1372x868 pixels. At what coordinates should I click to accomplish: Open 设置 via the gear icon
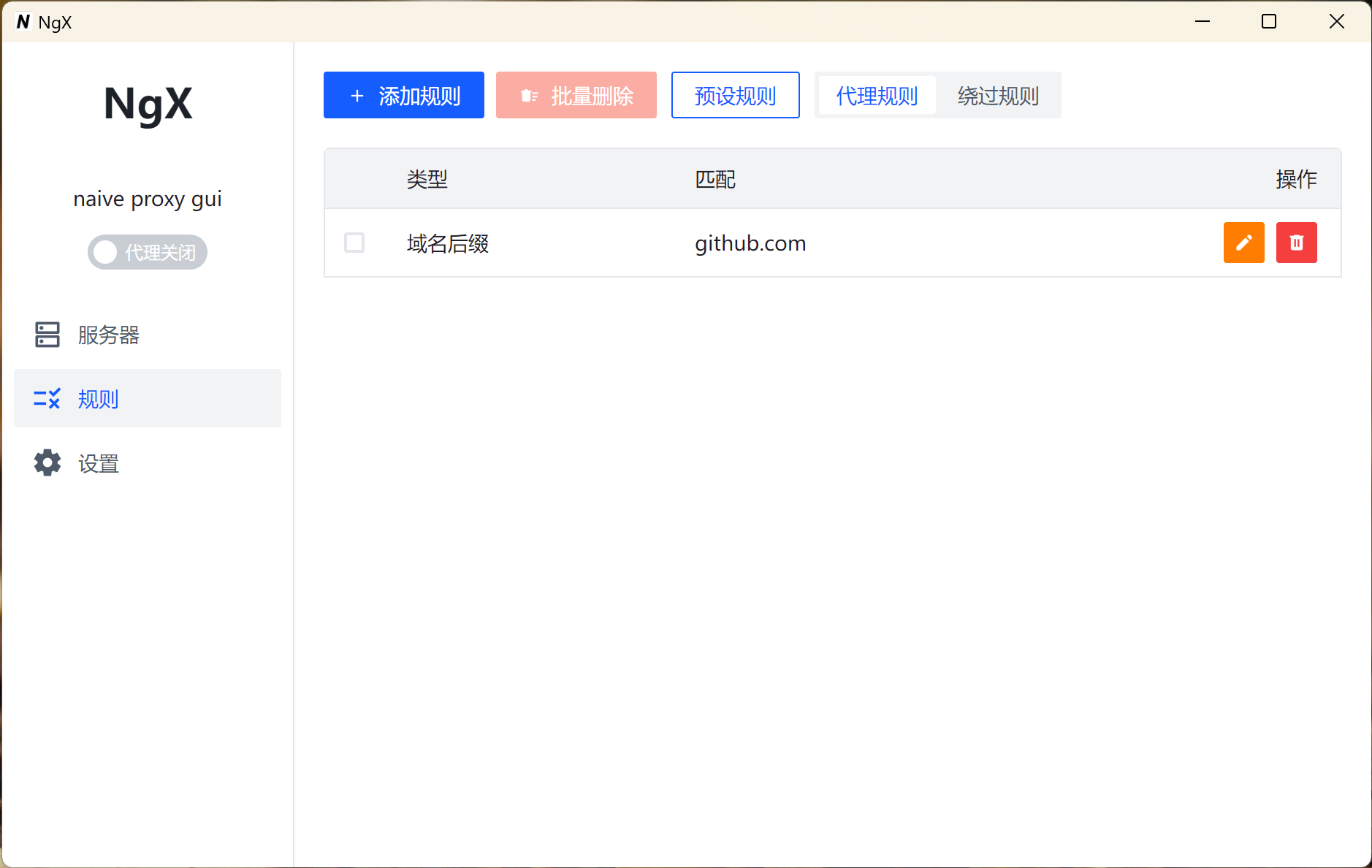click(x=47, y=462)
